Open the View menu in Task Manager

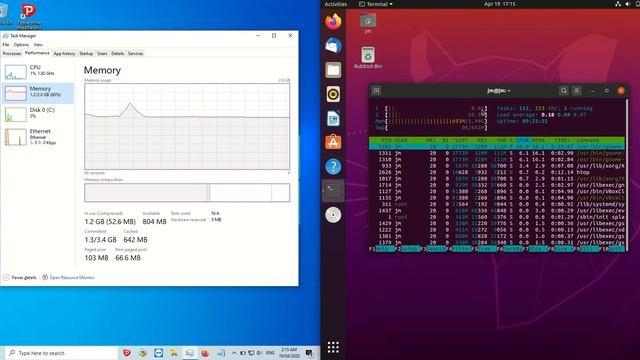[38, 44]
